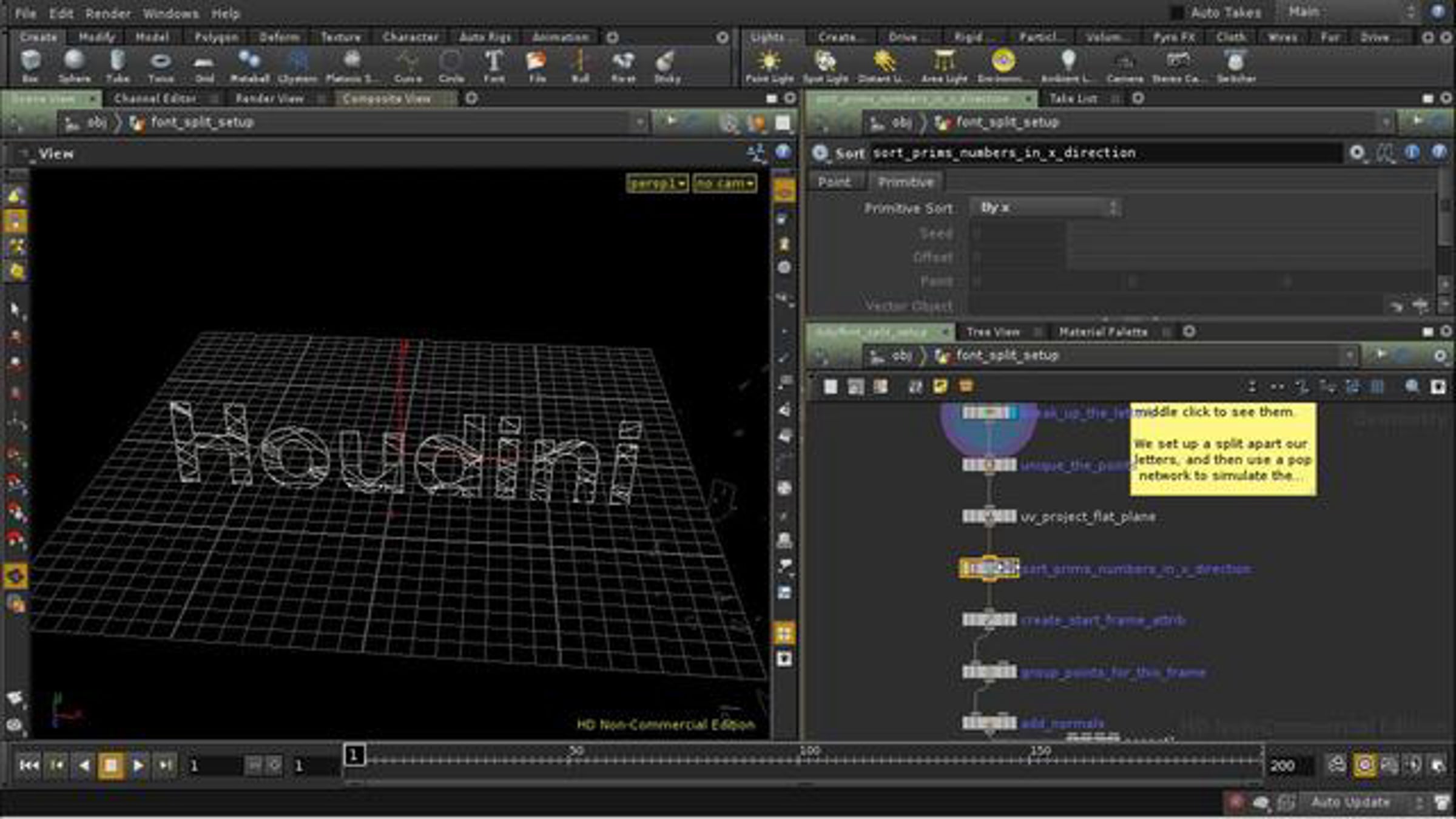
Task: Create a Sphere from the shelf
Action: [x=74, y=66]
